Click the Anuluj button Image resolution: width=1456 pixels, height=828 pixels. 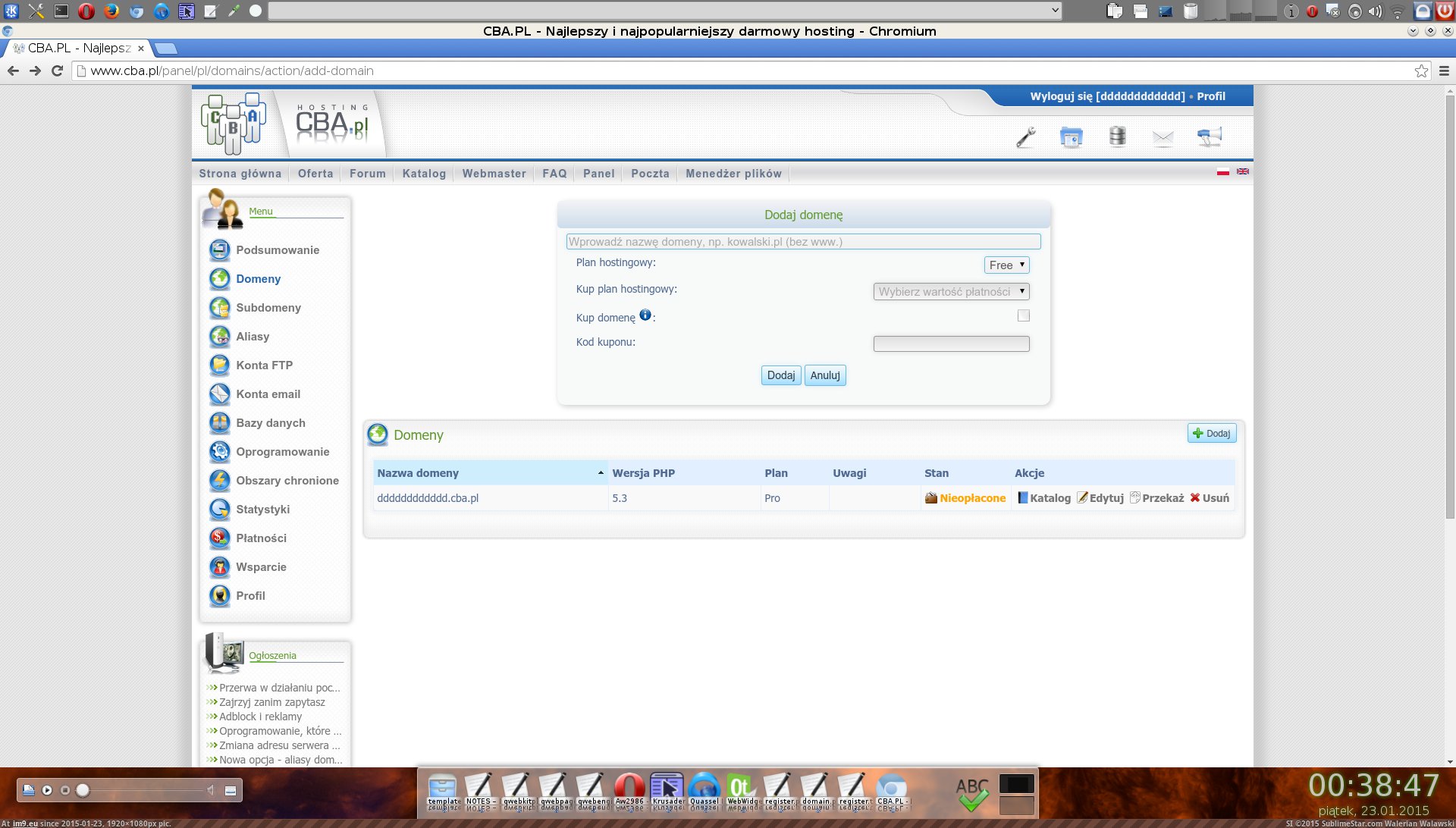pyautogui.click(x=825, y=375)
